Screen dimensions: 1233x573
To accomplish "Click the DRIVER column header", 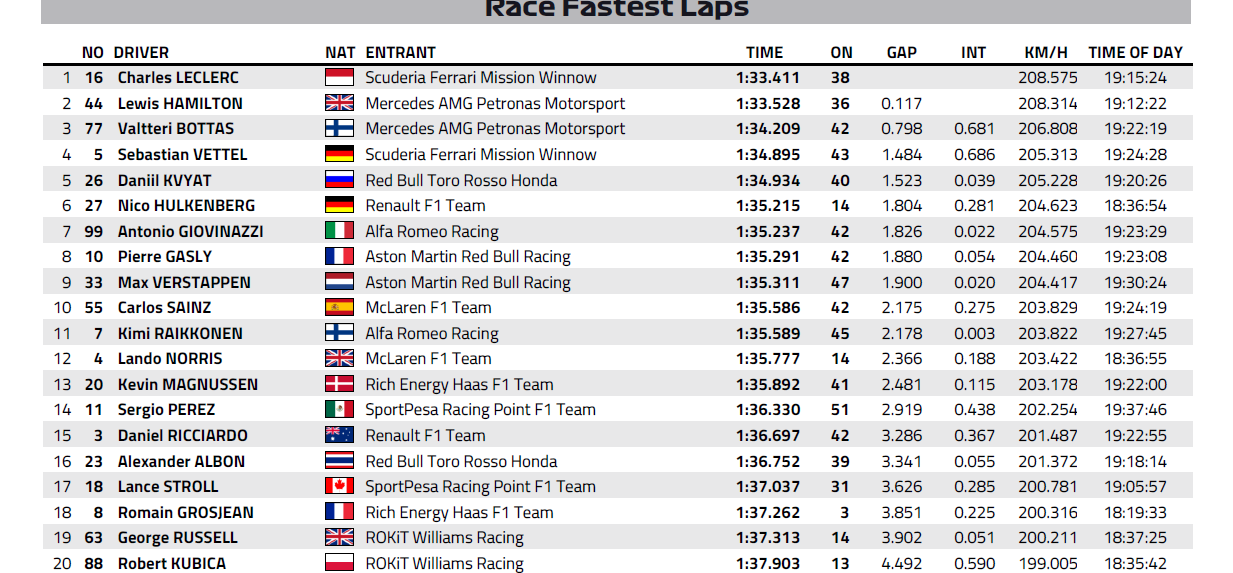I will pos(141,53).
